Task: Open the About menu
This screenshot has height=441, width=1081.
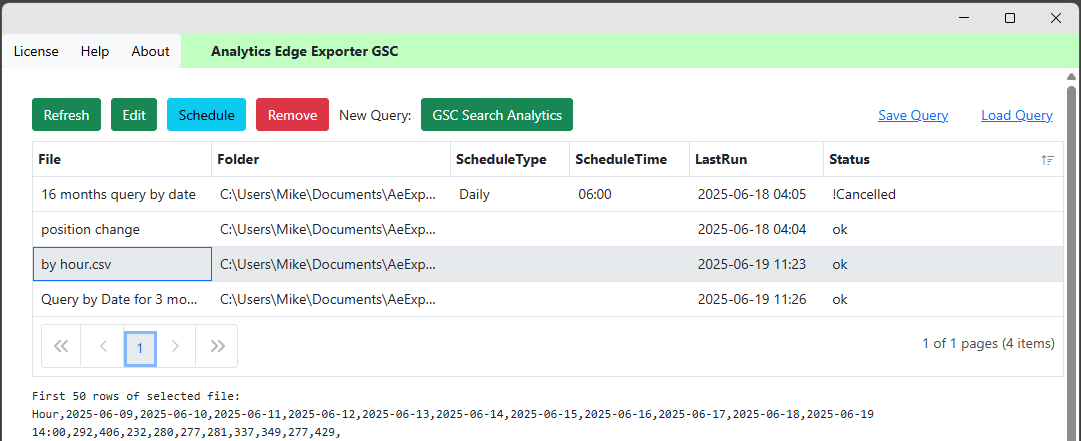Action: coord(150,51)
